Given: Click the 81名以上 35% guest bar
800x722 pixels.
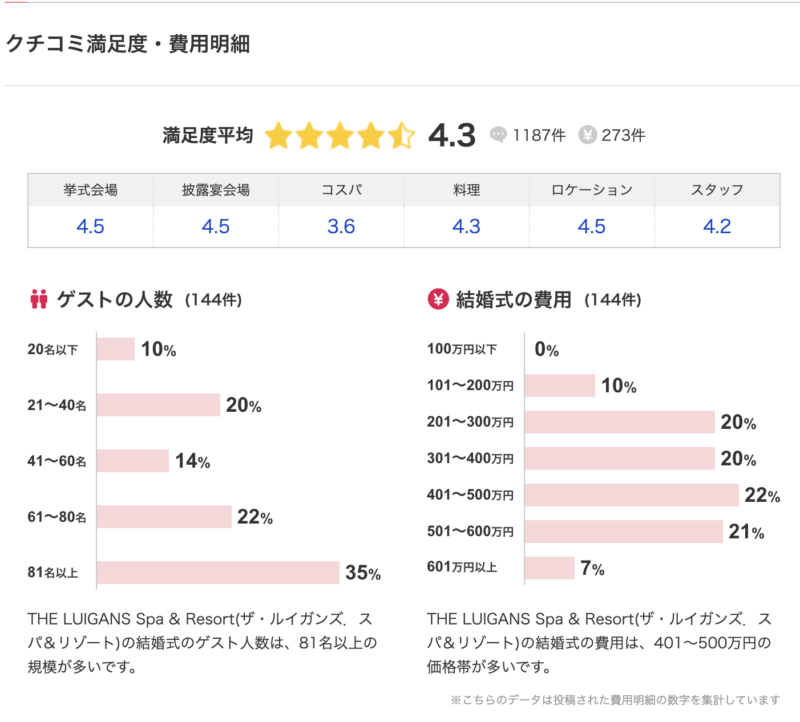Looking at the screenshot, I should point(218,573).
